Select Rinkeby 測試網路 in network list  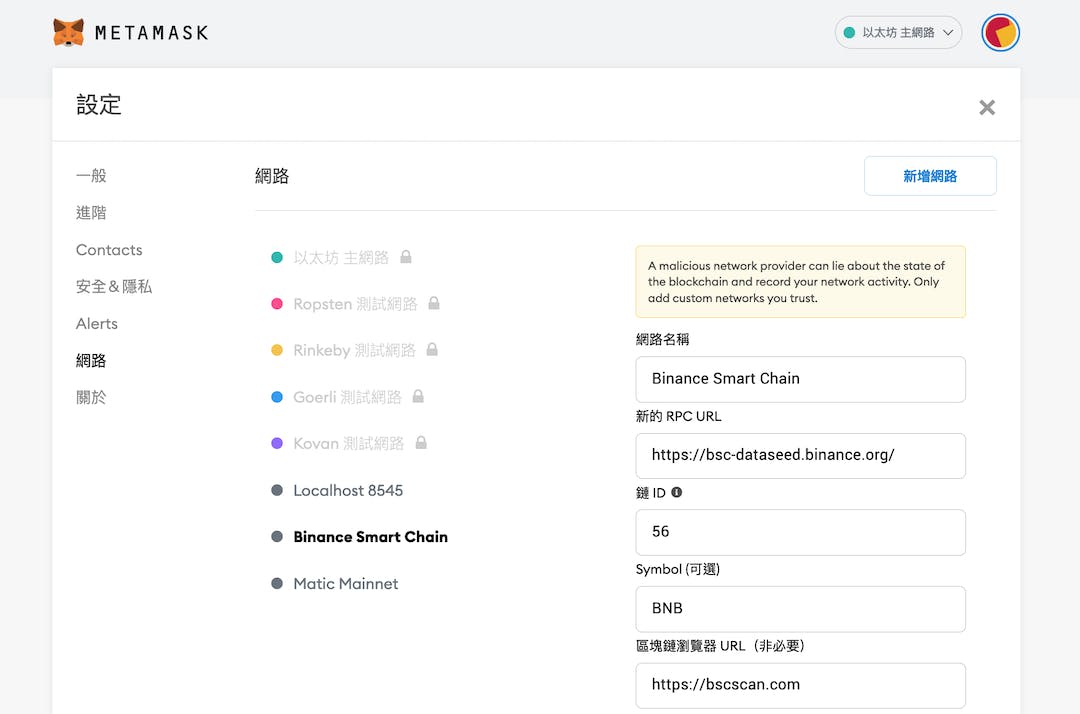[354, 350]
